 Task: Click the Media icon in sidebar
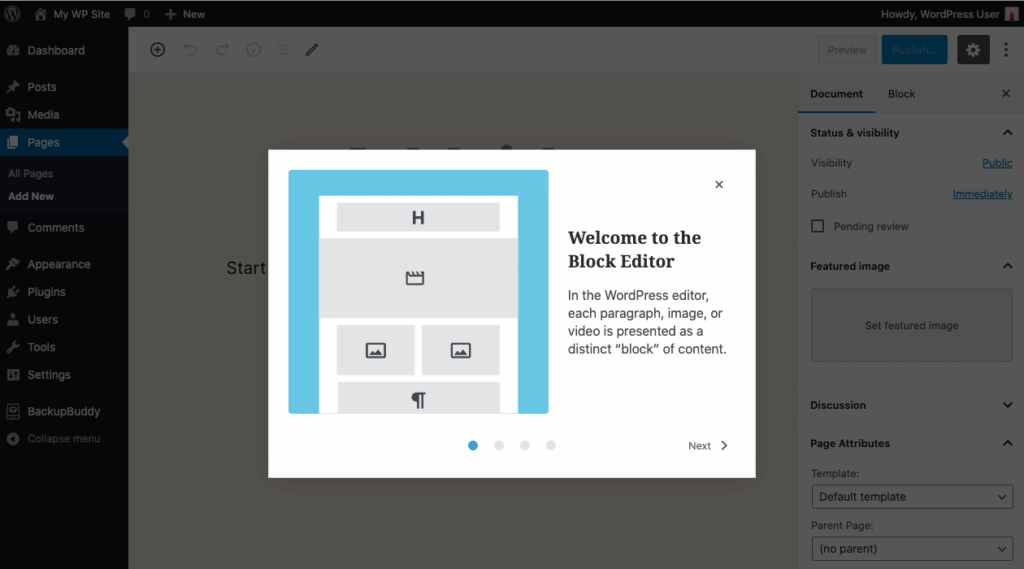coord(13,114)
